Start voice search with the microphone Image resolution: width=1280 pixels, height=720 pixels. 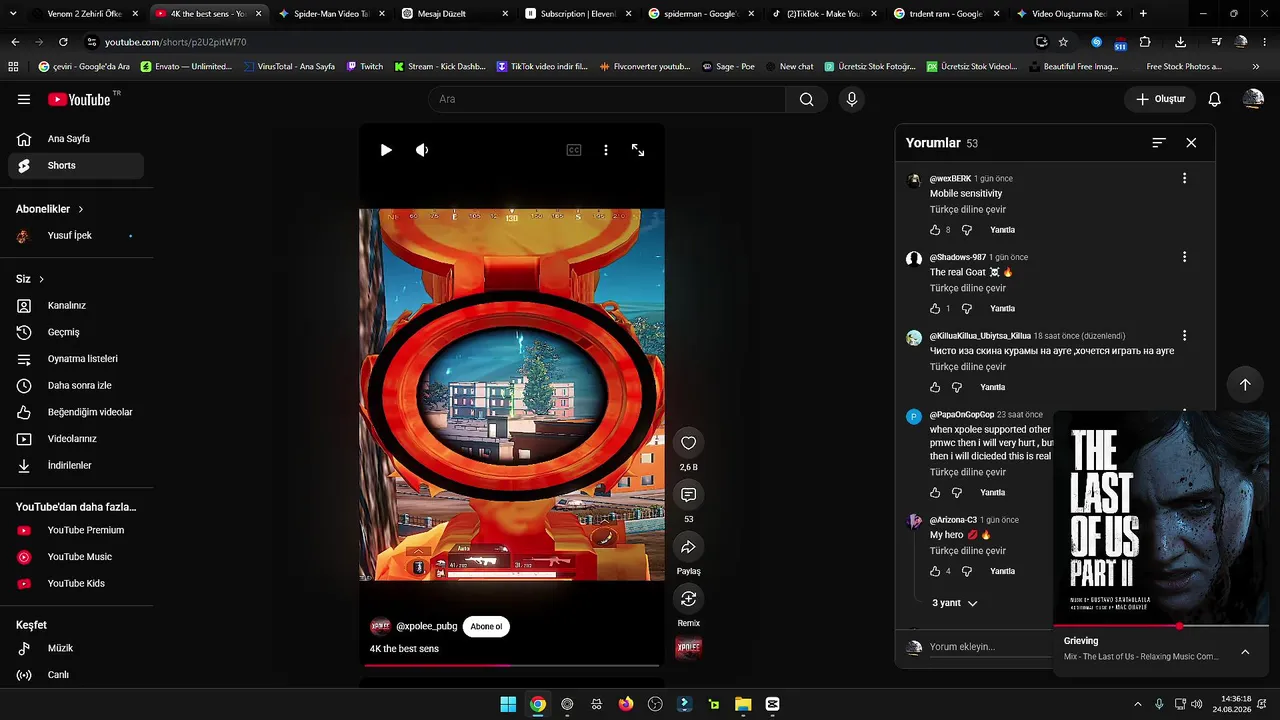tap(852, 99)
